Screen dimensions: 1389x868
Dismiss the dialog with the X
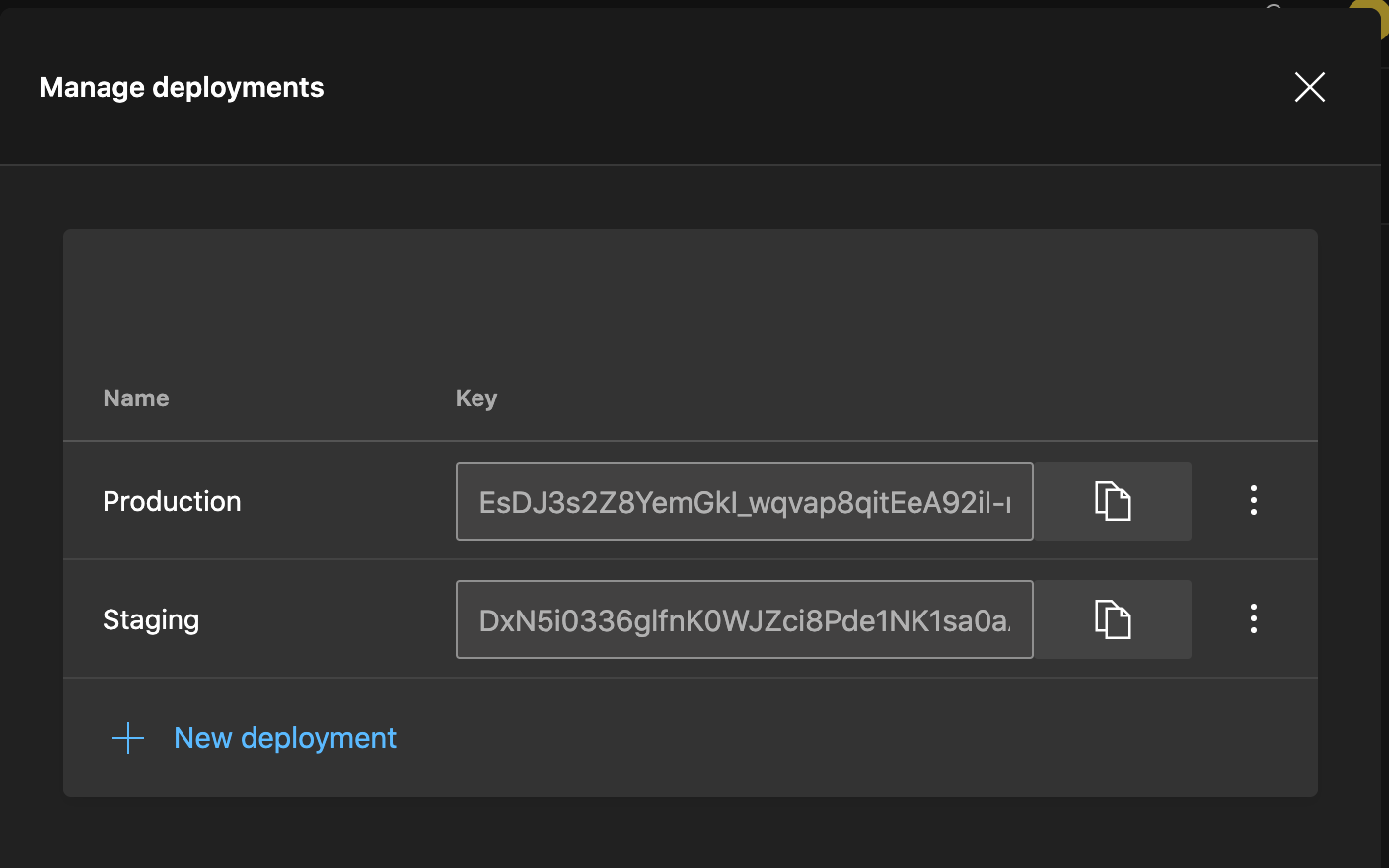pyautogui.click(x=1309, y=87)
